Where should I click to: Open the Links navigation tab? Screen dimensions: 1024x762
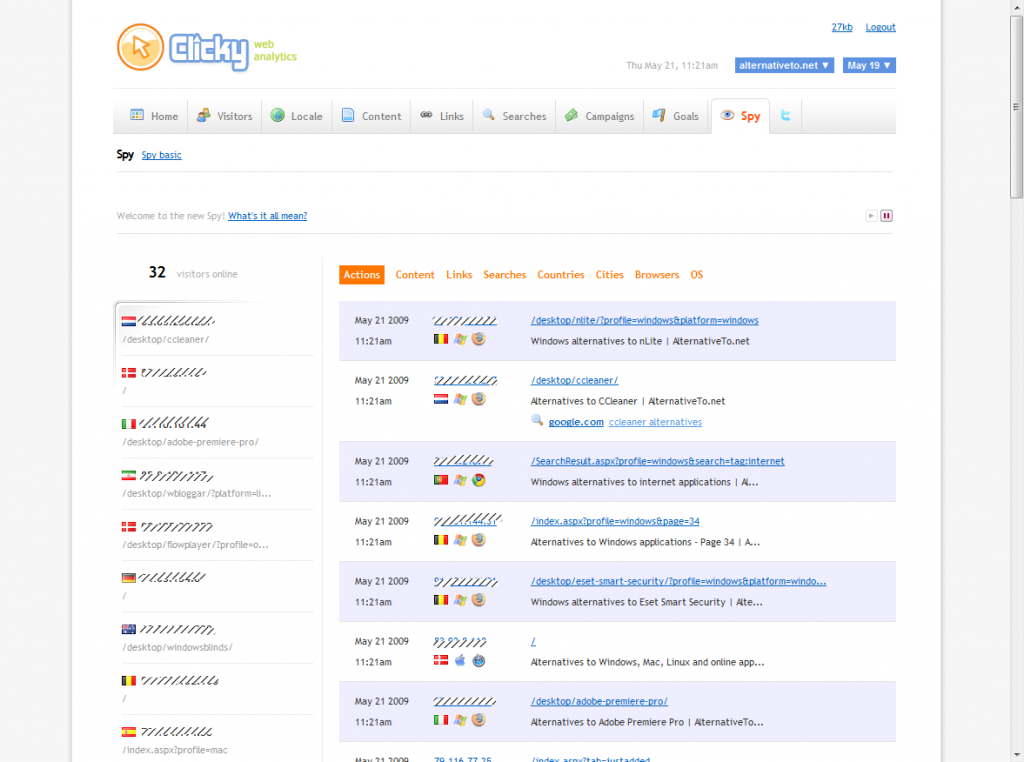[441, 116]
